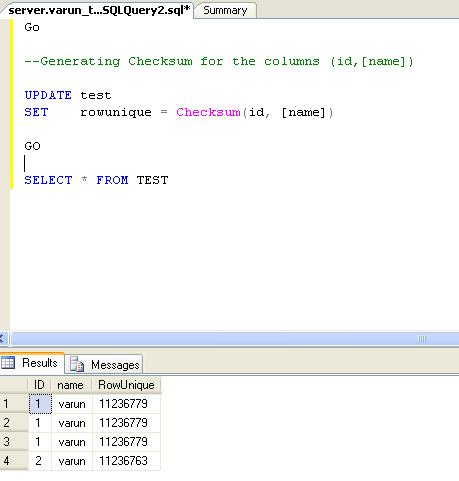
Task: Open the Messages tab
Action: click(x=104, y=365)
